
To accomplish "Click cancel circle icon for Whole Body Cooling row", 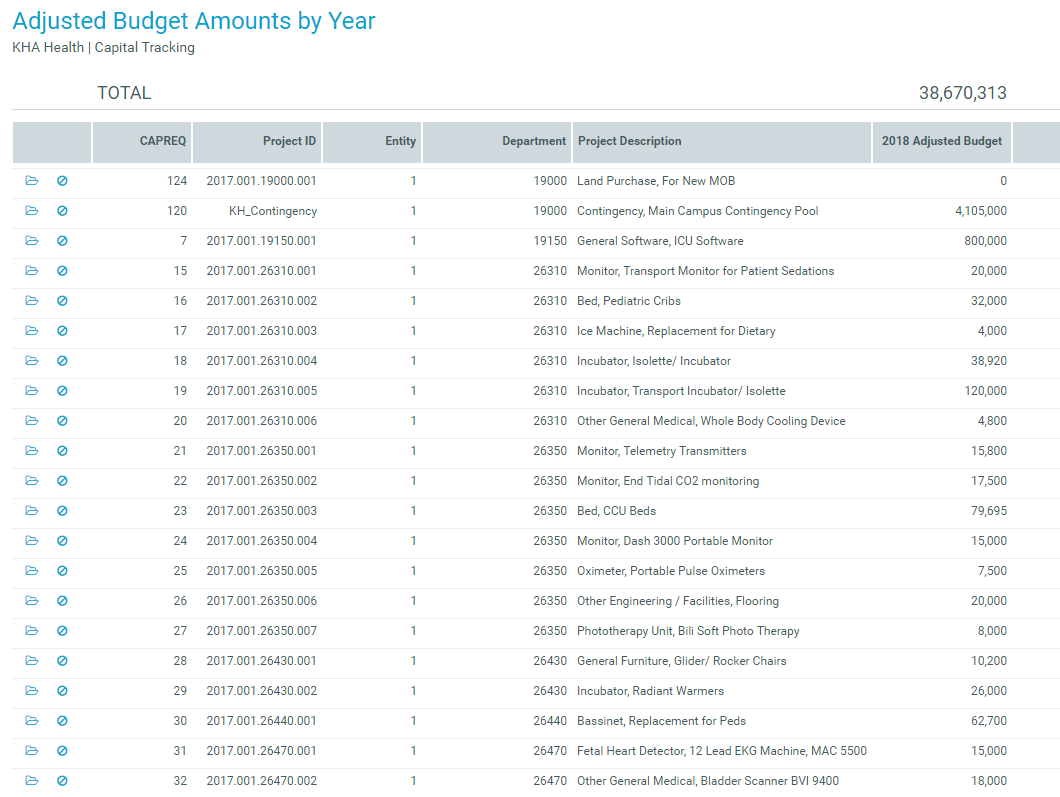I will [x=62, y=420].
